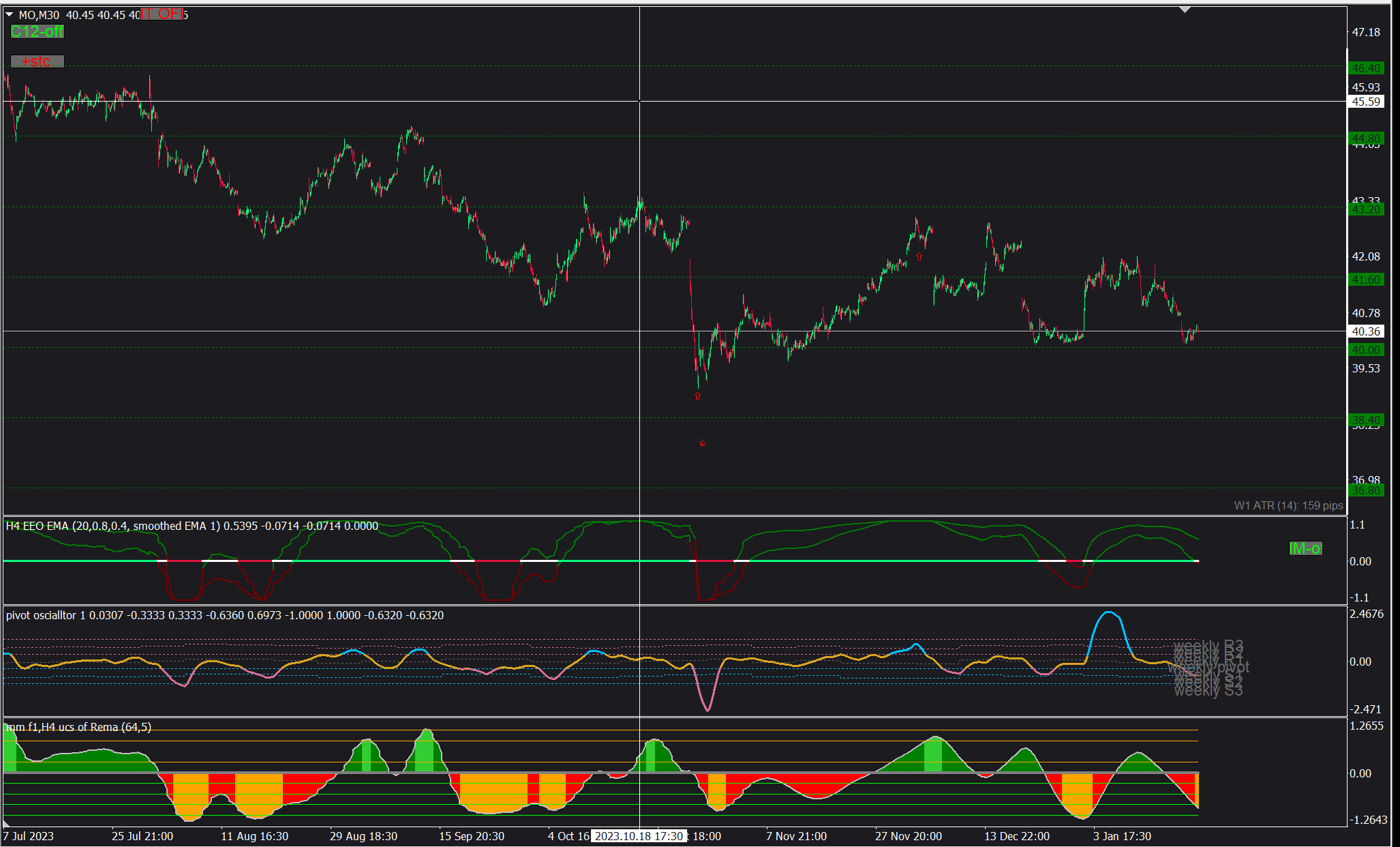1400x847 pixels.
Task: Click the green 36.80 price level tag
Action: click(1366, 490)
